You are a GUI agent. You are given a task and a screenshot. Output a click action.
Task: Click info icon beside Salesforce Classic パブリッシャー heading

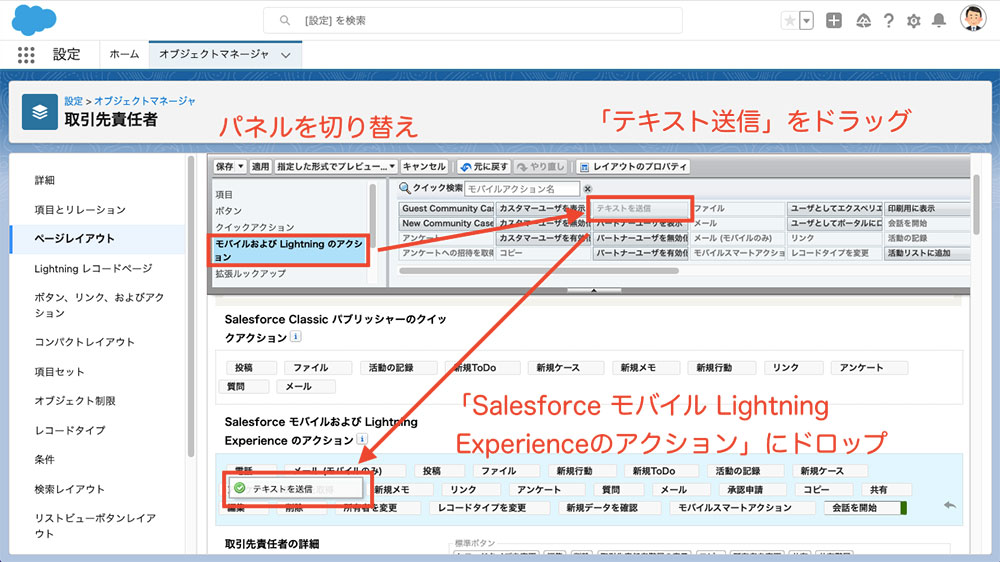pyautogui.click(x=295, y=336)
